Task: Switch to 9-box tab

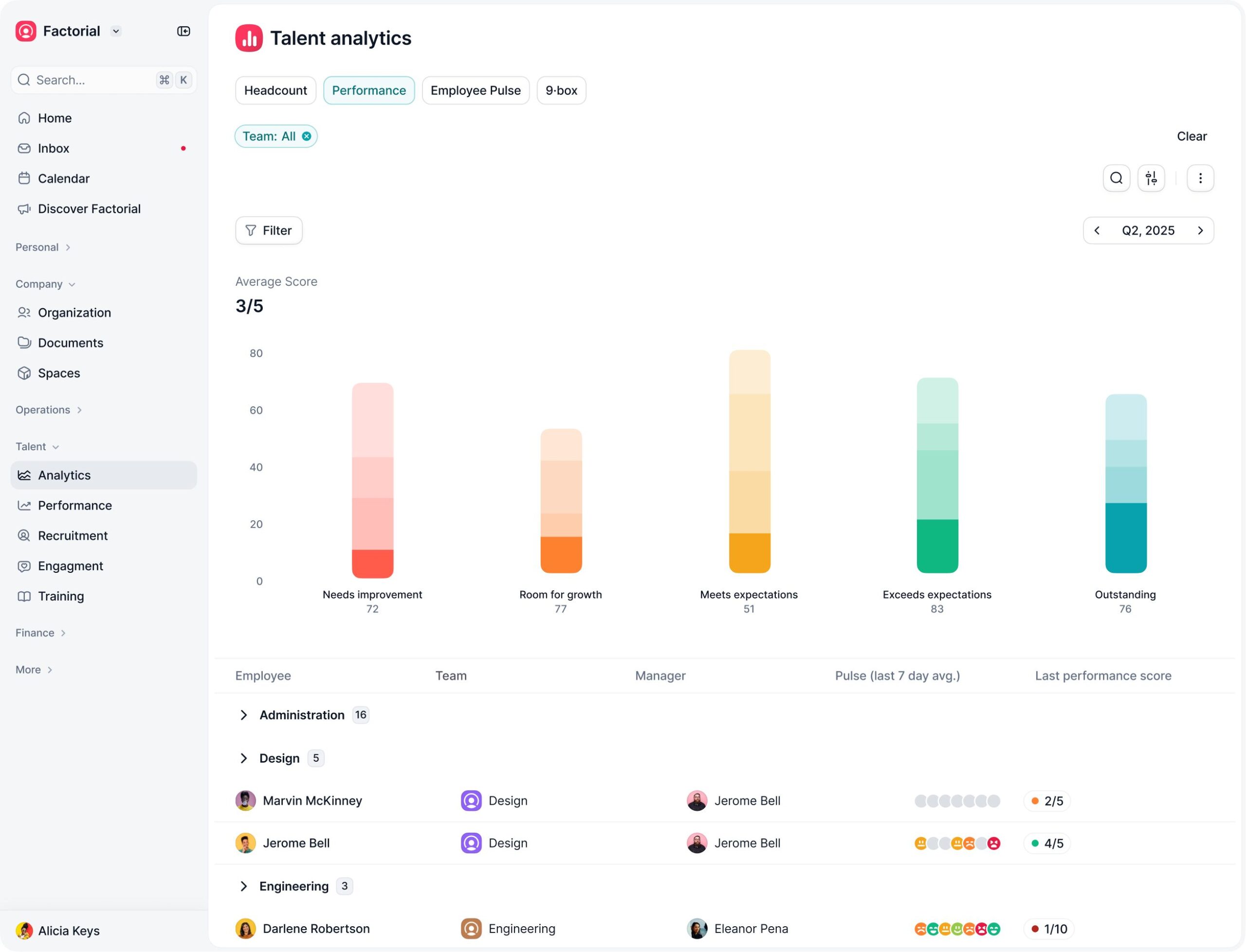Action: 561,90
